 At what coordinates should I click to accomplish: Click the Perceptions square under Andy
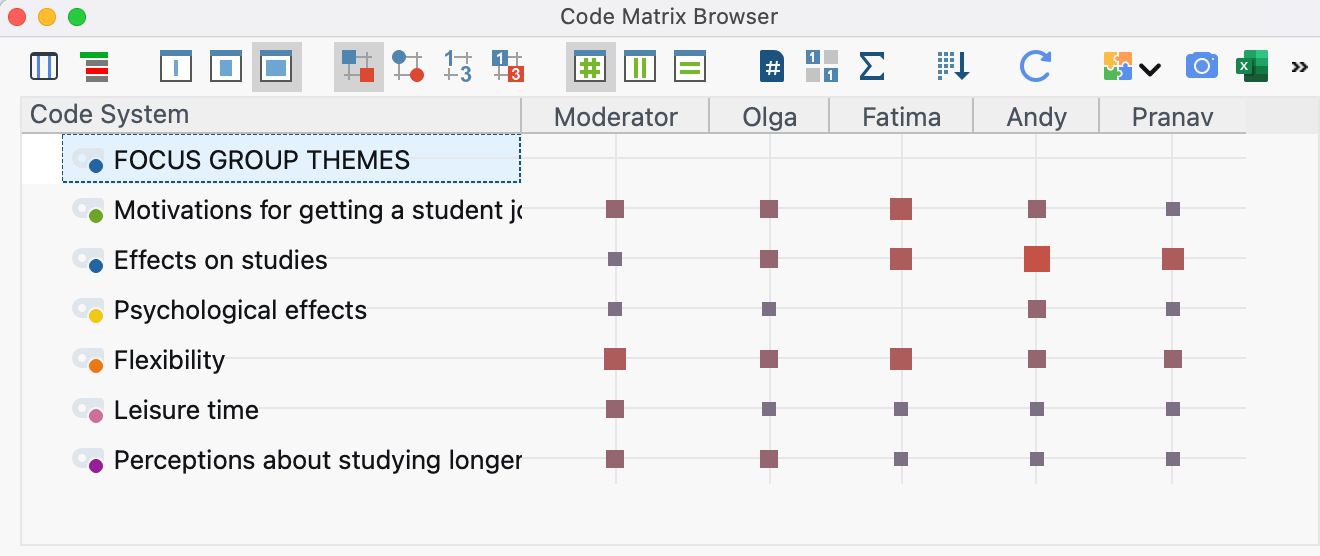coord(1037,459)
